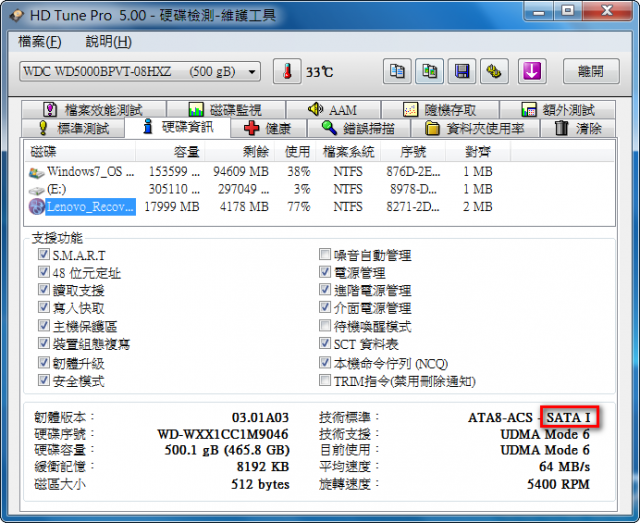This screenshot has height=523, width=640.
Task: Click the floppy disk save icon
Action: (x=462, y=71)
